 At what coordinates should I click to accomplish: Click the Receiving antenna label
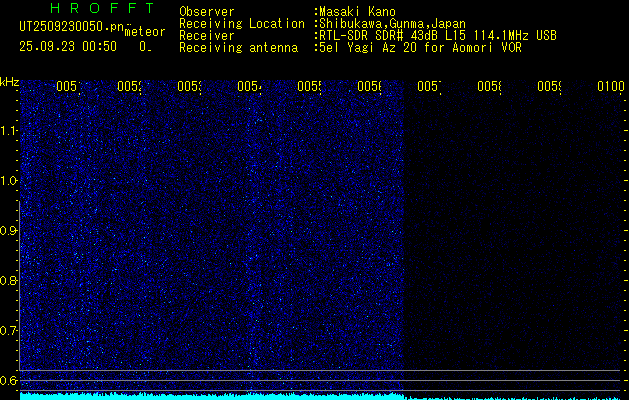[x=238, y=48]
